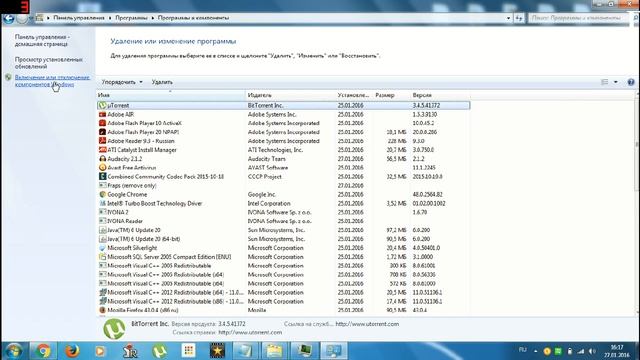Image resolution: width=640 pixels, height=360 pixels.
Task: Click the Java(TM) 6 Update 20 icon
Action: [102, 230]
